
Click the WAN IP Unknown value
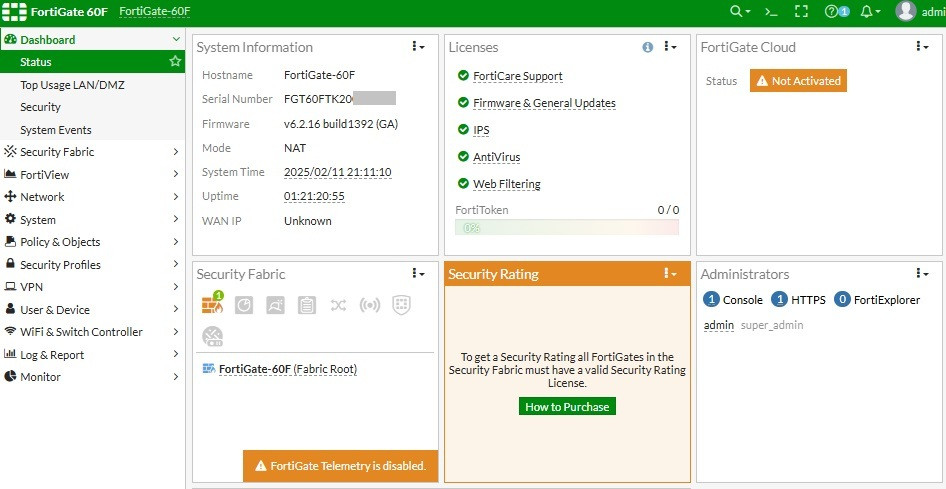pyautogui.click(x=308, y=221)
